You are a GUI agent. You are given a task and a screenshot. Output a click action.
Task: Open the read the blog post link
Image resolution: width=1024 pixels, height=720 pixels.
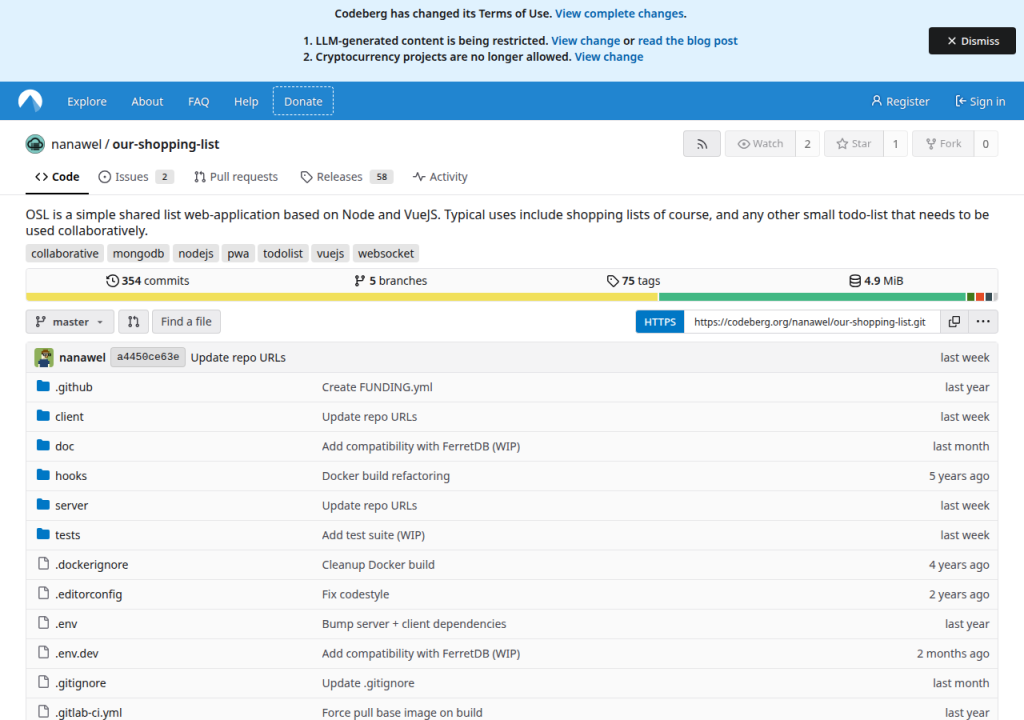(688, 41)
